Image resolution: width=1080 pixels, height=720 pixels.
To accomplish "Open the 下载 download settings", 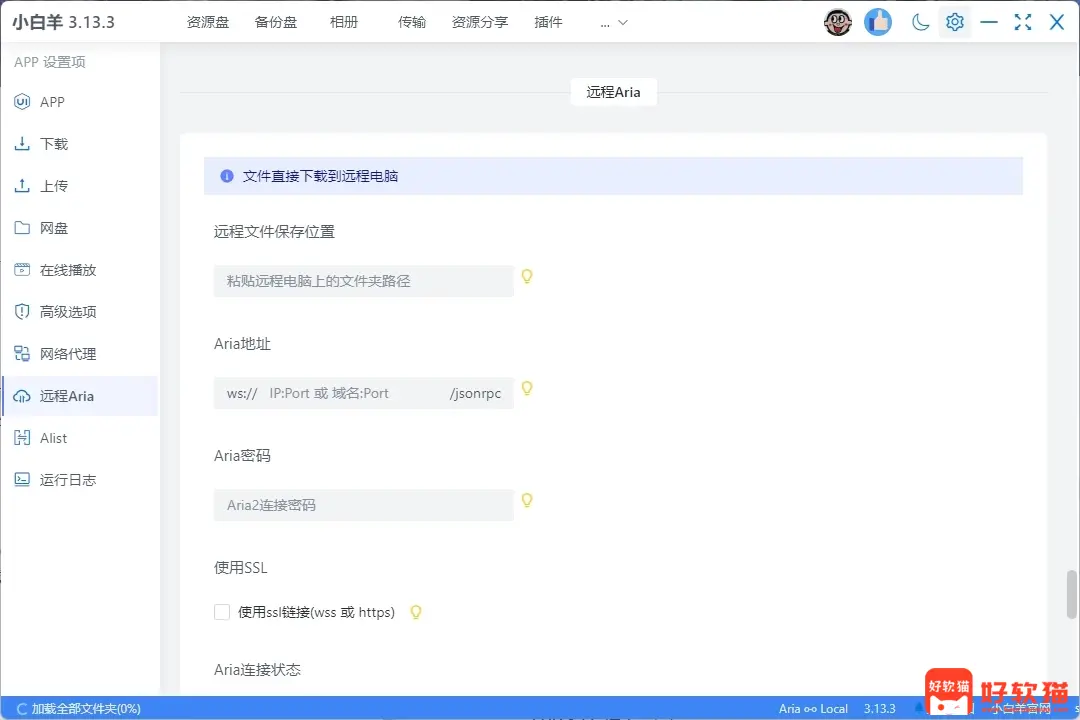I will click(x=80, y=144).
